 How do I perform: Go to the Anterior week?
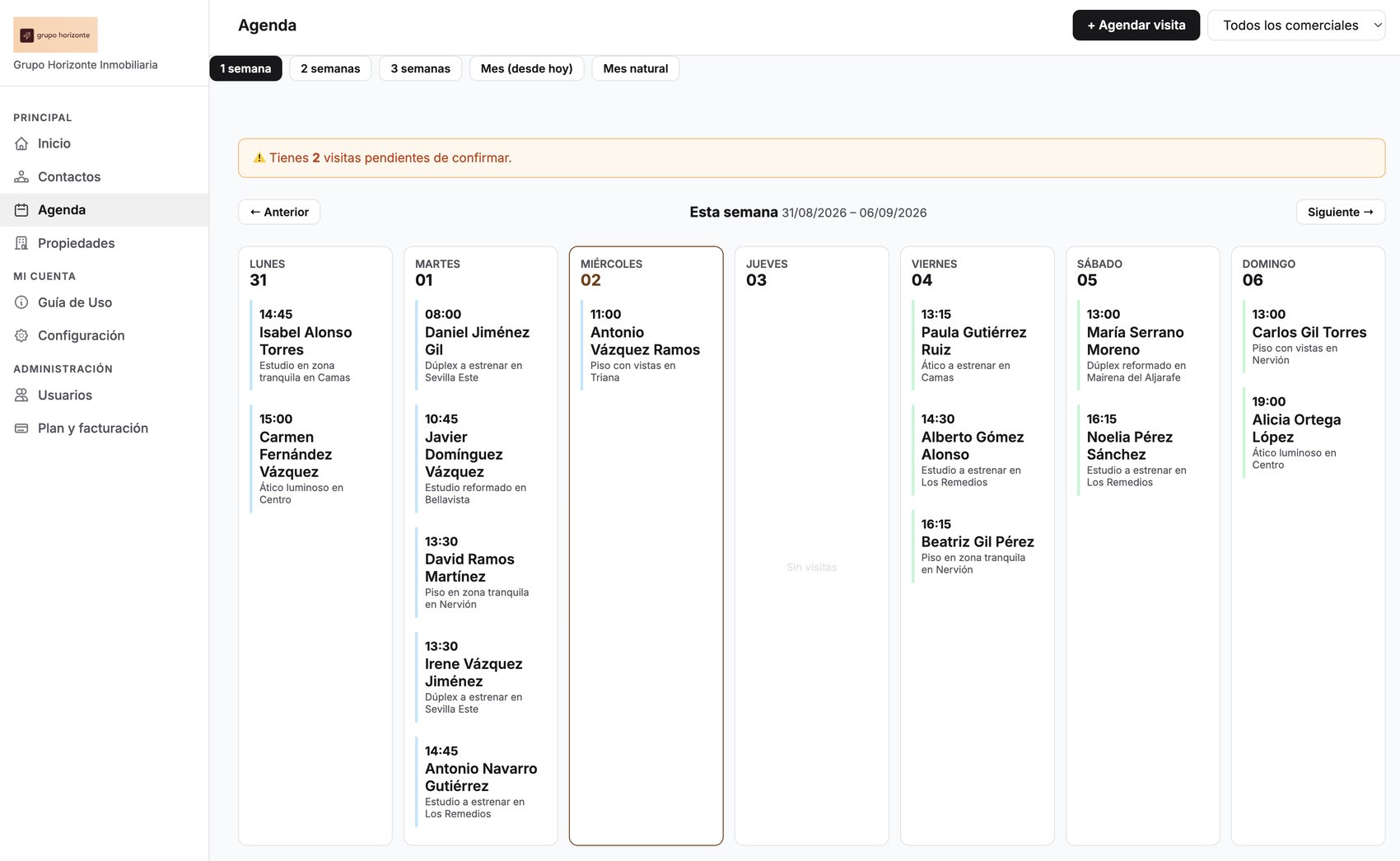click(x=279, y=212)
